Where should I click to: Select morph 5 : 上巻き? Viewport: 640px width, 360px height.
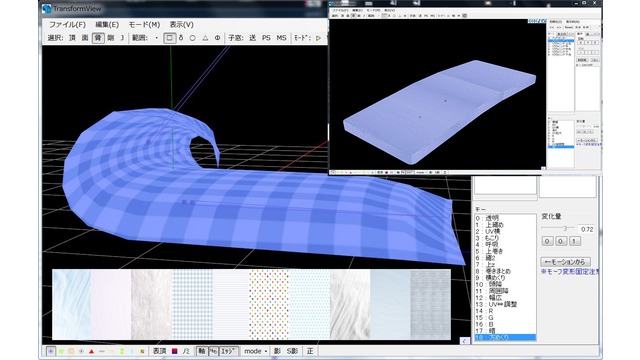(505, 251)
